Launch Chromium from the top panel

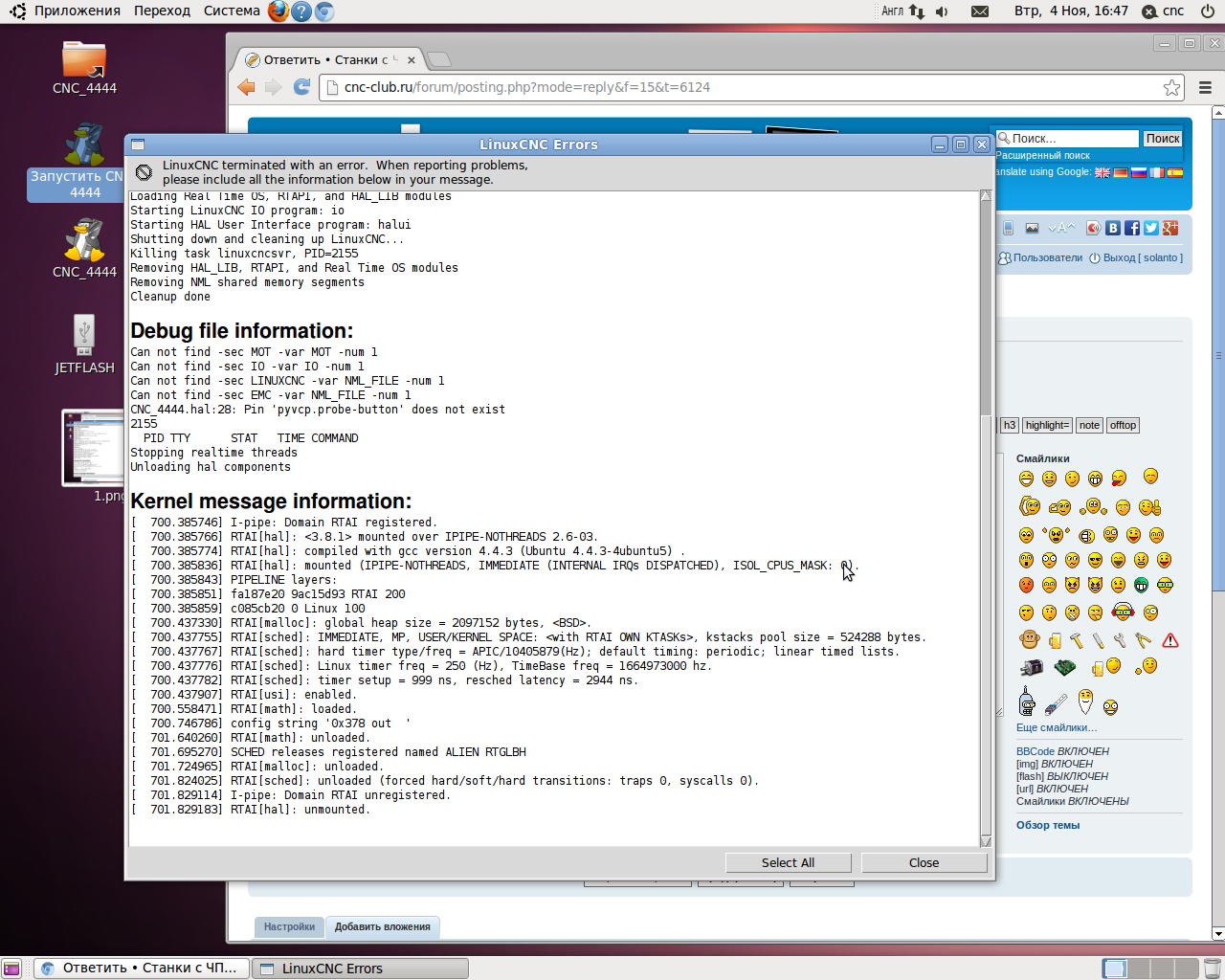(324, 11)
